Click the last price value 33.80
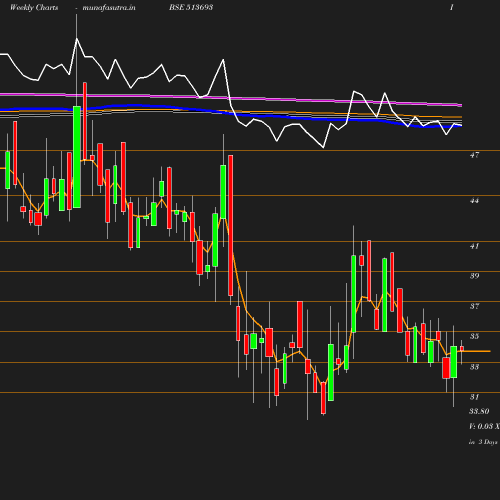Viewport: 500px width, 500px height. [x=479, y=411]
